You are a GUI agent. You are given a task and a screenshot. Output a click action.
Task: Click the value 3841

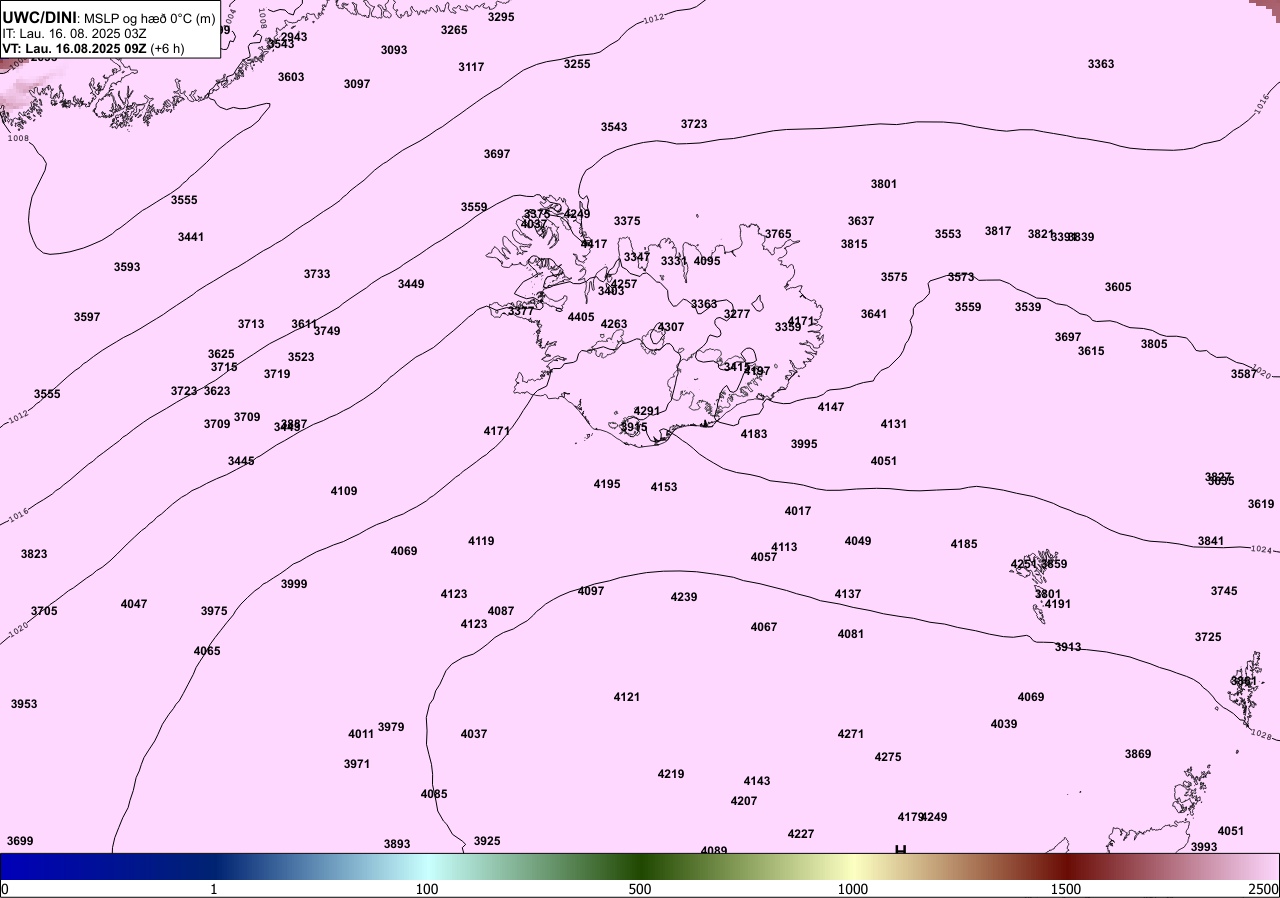[x=1211, y=541]
